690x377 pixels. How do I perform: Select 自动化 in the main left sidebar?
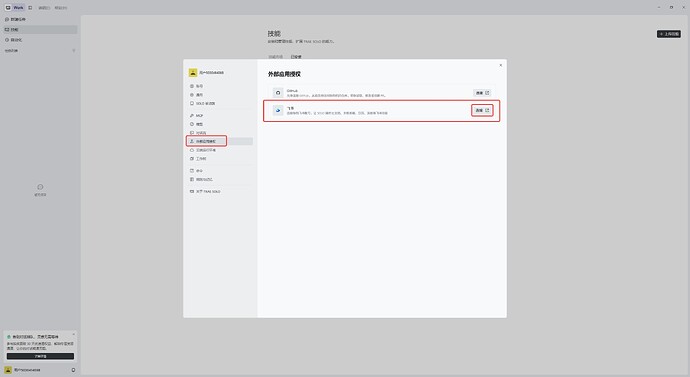[40, 40]
